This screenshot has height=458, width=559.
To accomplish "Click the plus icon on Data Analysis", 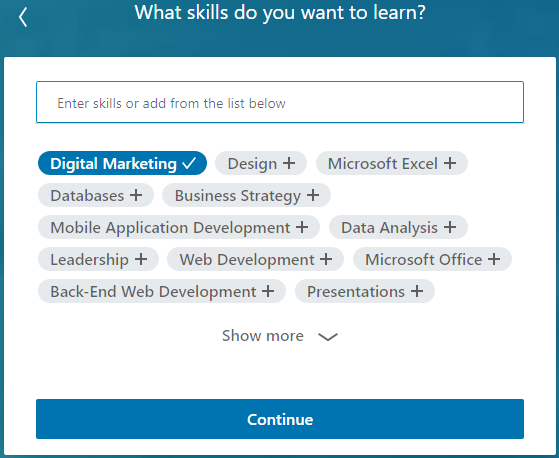I will tap(450, 227).
